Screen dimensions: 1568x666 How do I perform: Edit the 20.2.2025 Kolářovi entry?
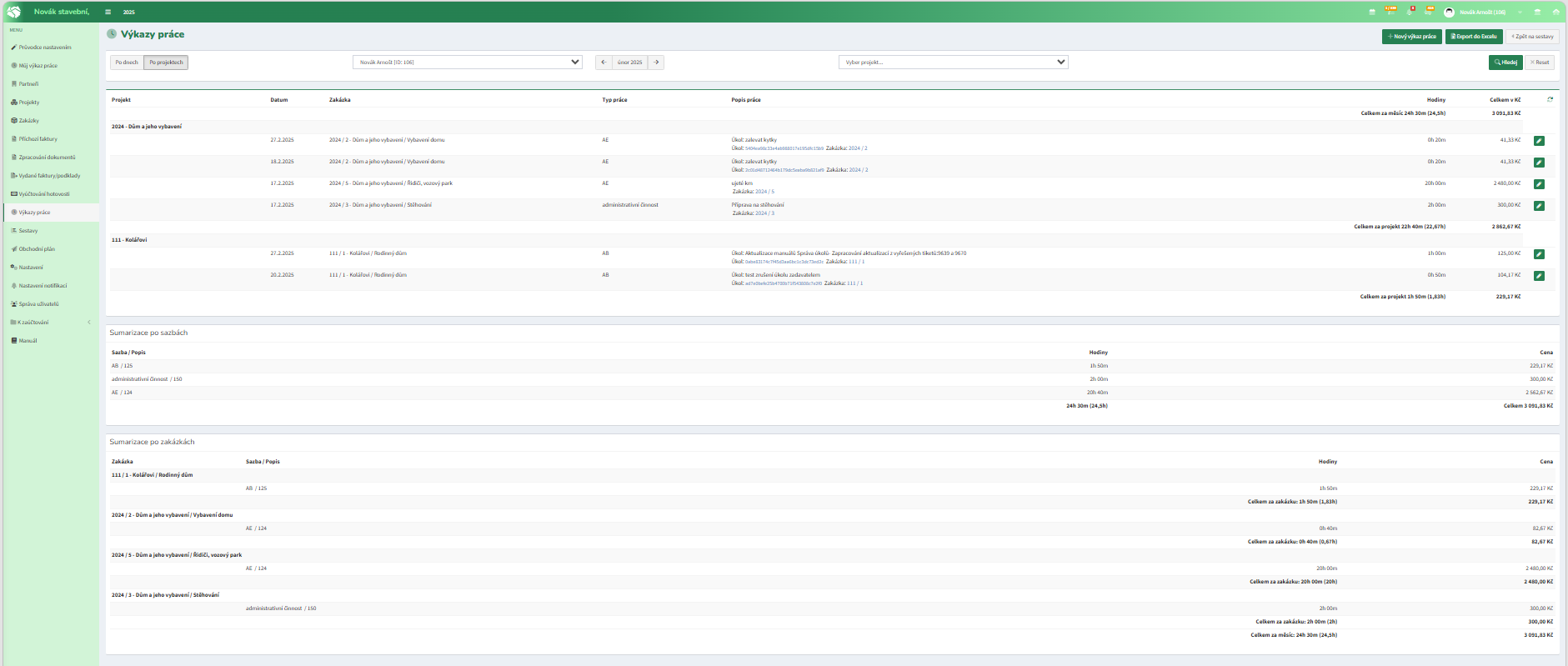click(1539, 276)
